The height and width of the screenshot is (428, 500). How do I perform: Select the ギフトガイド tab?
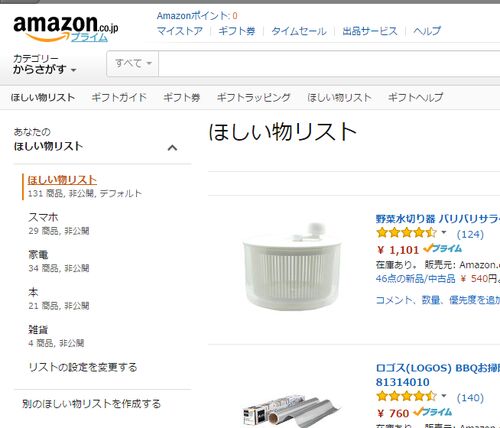[119, 97]
